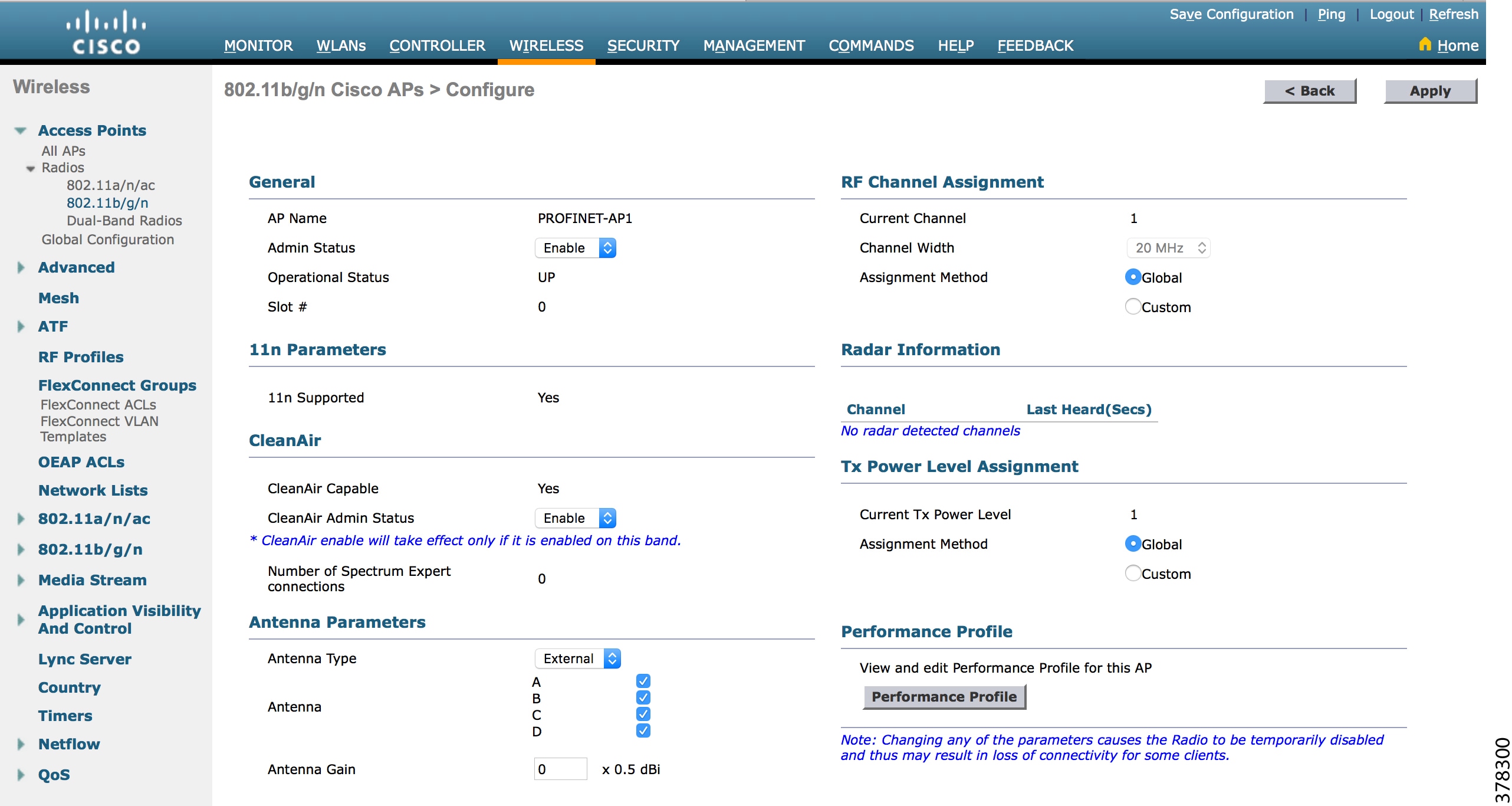Image resolution: width=1512 pixels, height=806 pixels.
Task: Open the CONTROLLER menu
Action: [437, 45]
